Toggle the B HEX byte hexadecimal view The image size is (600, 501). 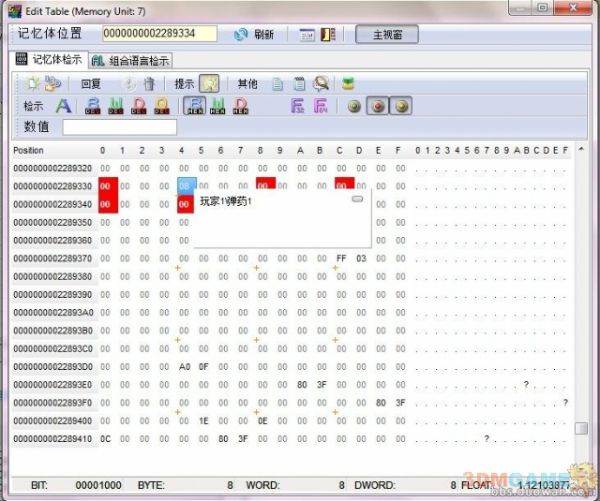196,105
